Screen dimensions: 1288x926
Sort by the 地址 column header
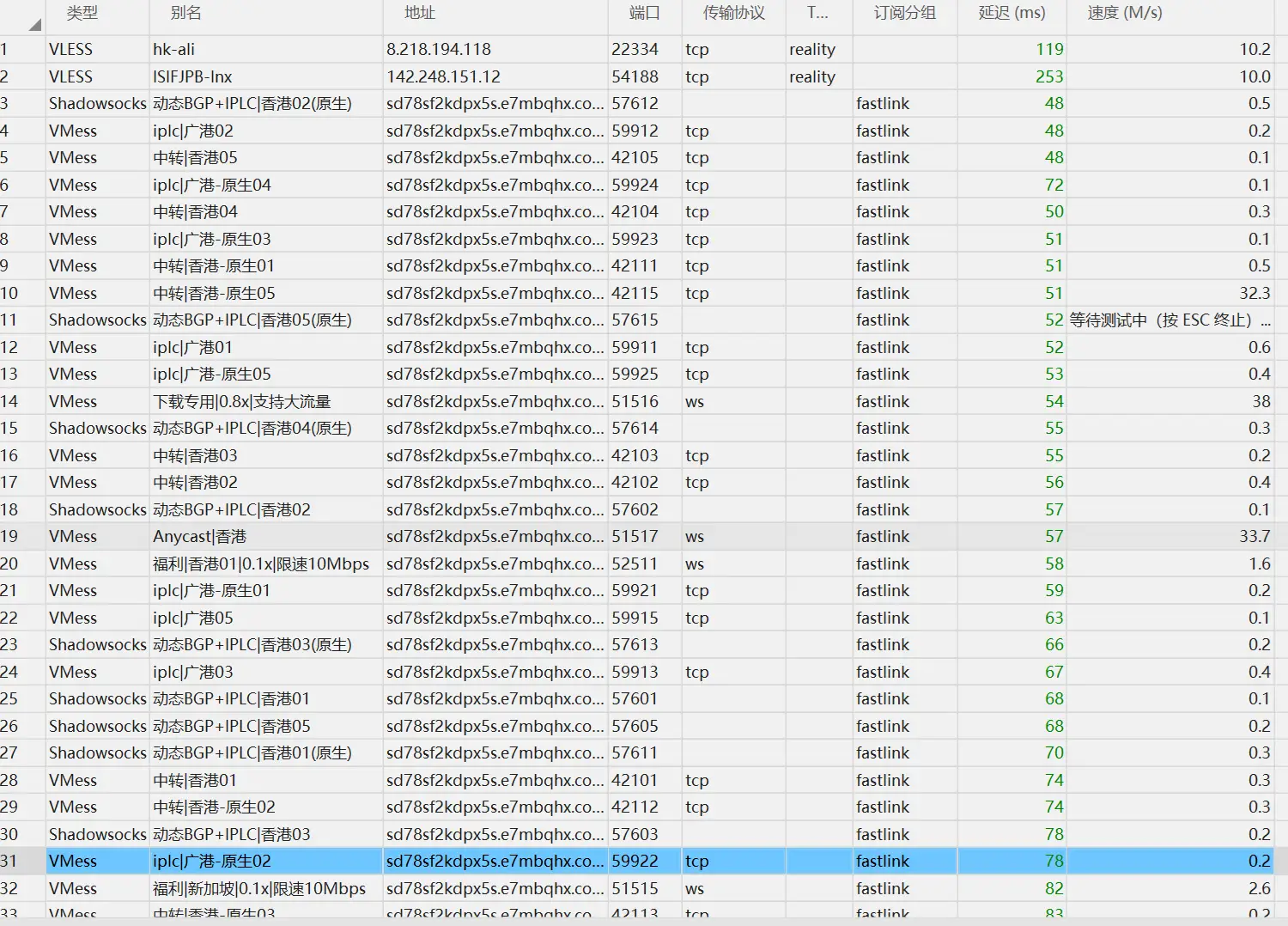[420, 13]
